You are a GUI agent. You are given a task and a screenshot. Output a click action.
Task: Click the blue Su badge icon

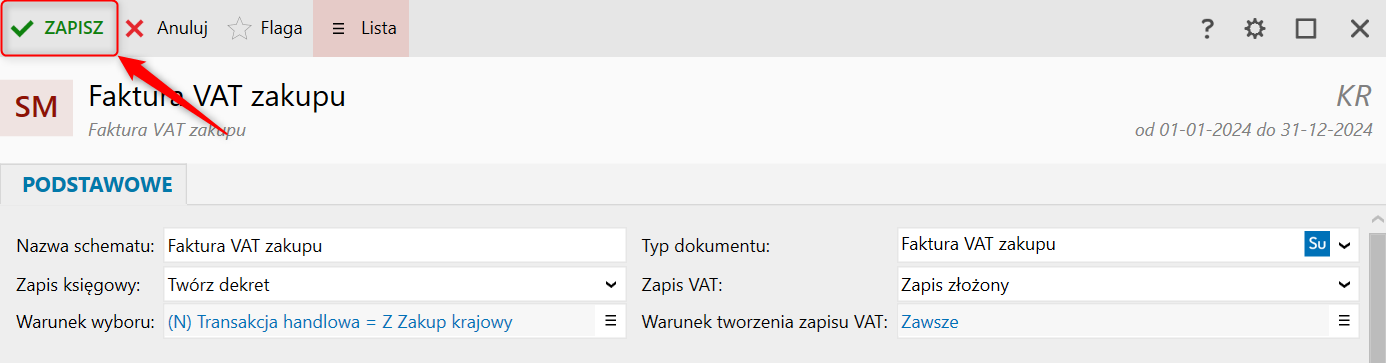(x=1317, y=244)
